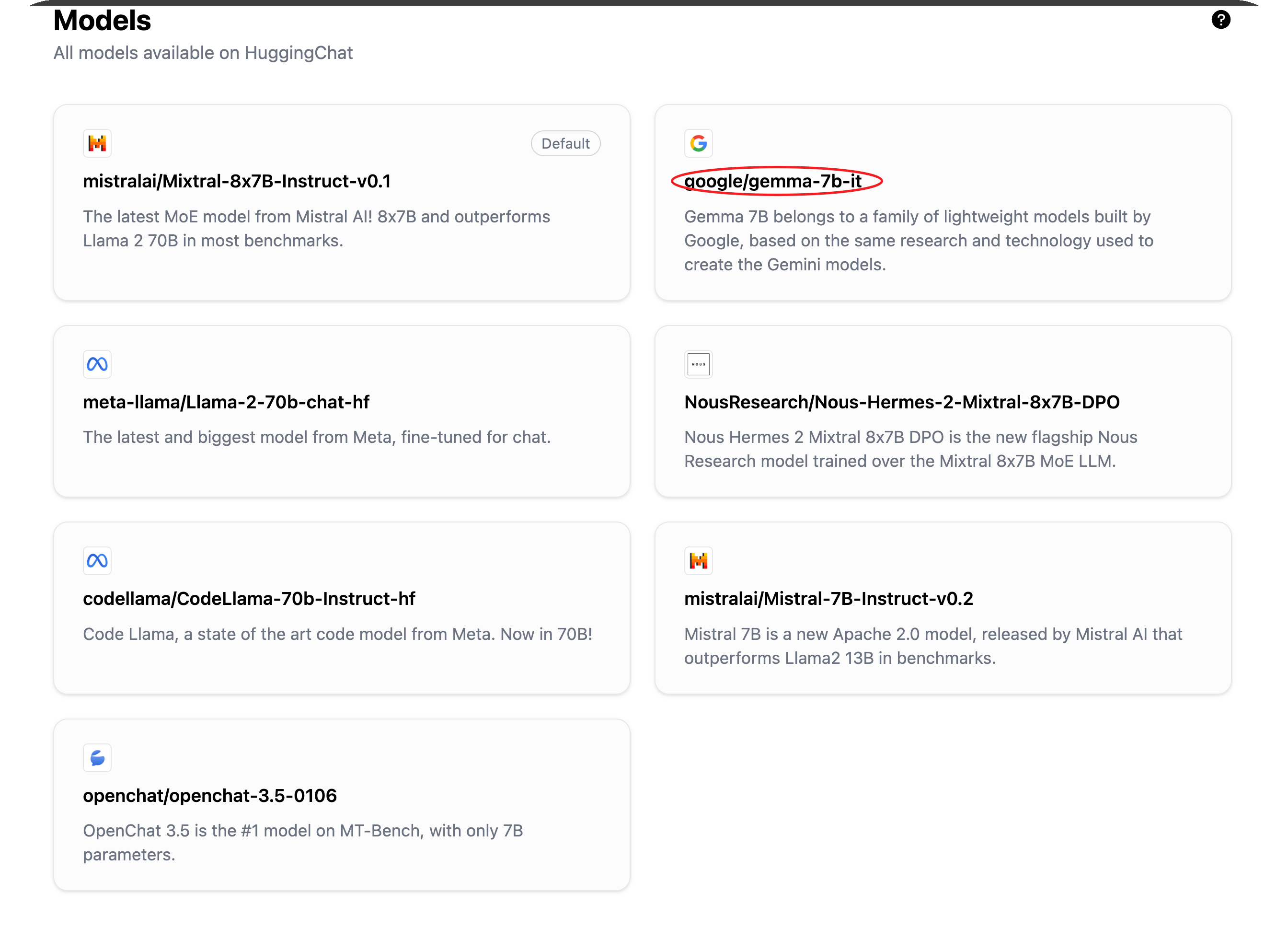Click the Mistral logo on Mixtral-8x7B card
Viewport: 1288px width, 928px height.
(x=97, y=143)
